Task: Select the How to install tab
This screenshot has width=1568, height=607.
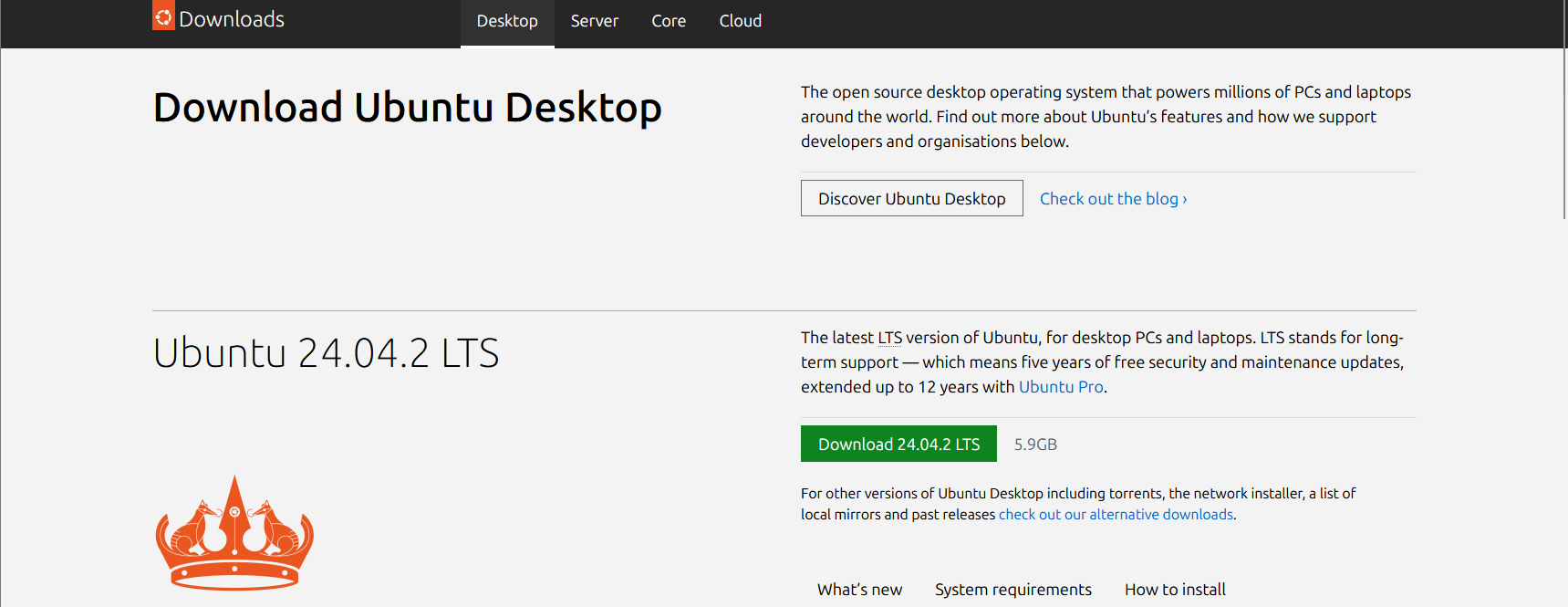Action: coord(1175,590)
